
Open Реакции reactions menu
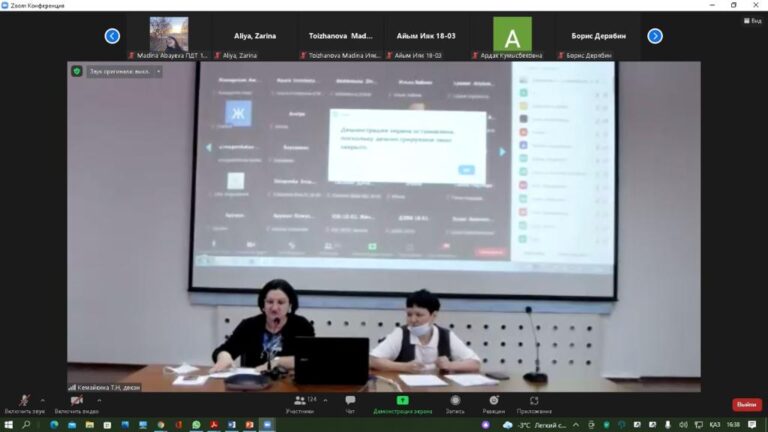pyautogui.click(x=493, y=401)
